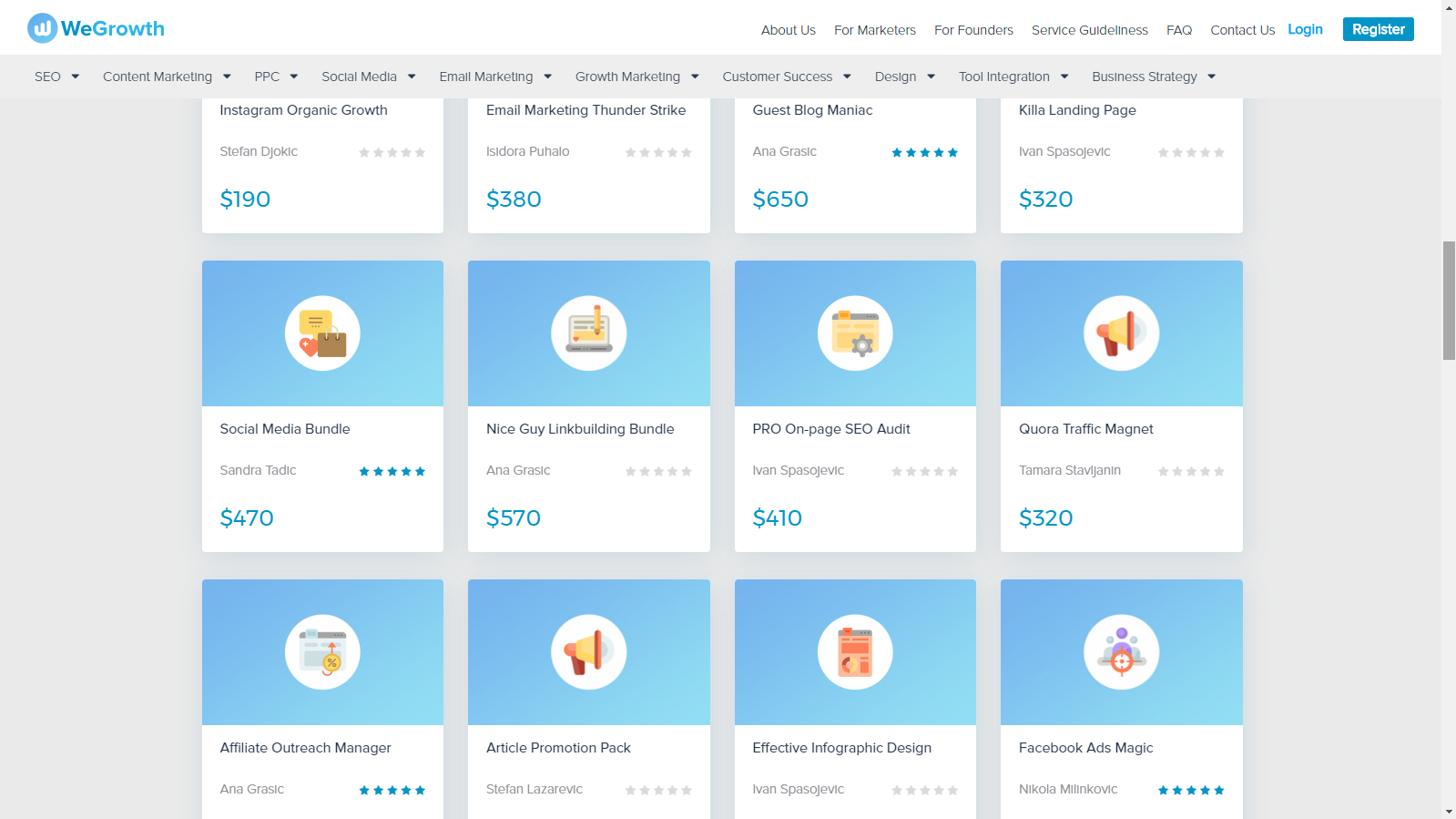Image resolution: width=1456 pixels, height=819 pixels.
Task: Click Facebook Ads Magic target icon
Action: pyautogui.click(x=1122, y=652)
